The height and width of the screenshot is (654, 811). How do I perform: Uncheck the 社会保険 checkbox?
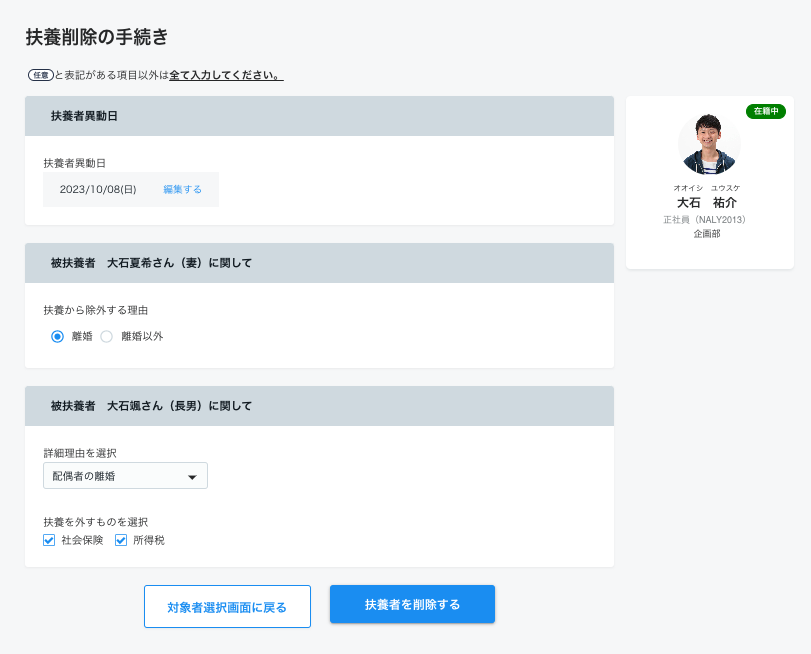(49, 540)
